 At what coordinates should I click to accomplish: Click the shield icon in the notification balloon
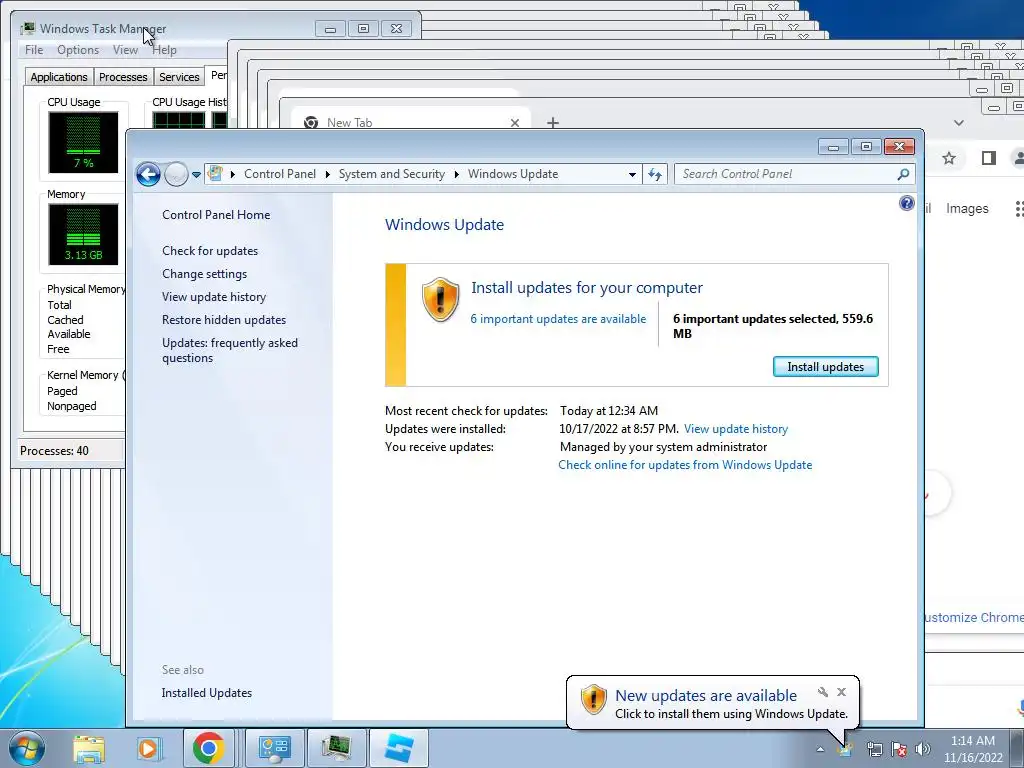pyautogui.click(x=594, y=699)
